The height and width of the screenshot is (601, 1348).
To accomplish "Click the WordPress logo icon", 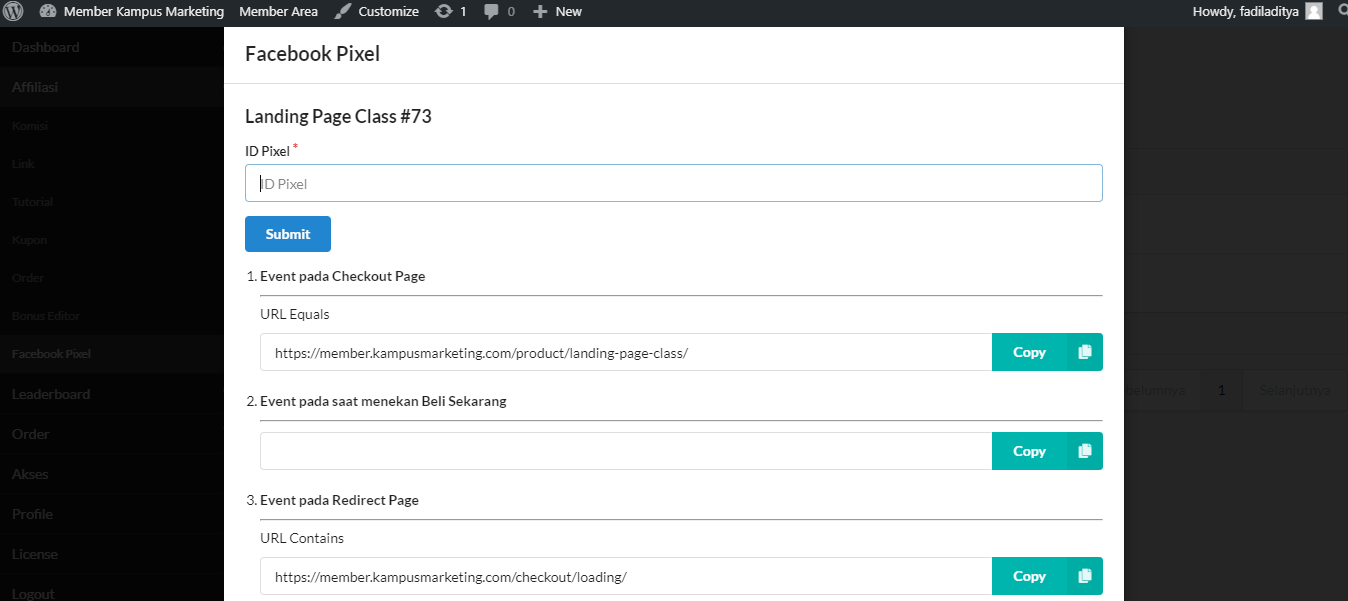I will 13,12.
